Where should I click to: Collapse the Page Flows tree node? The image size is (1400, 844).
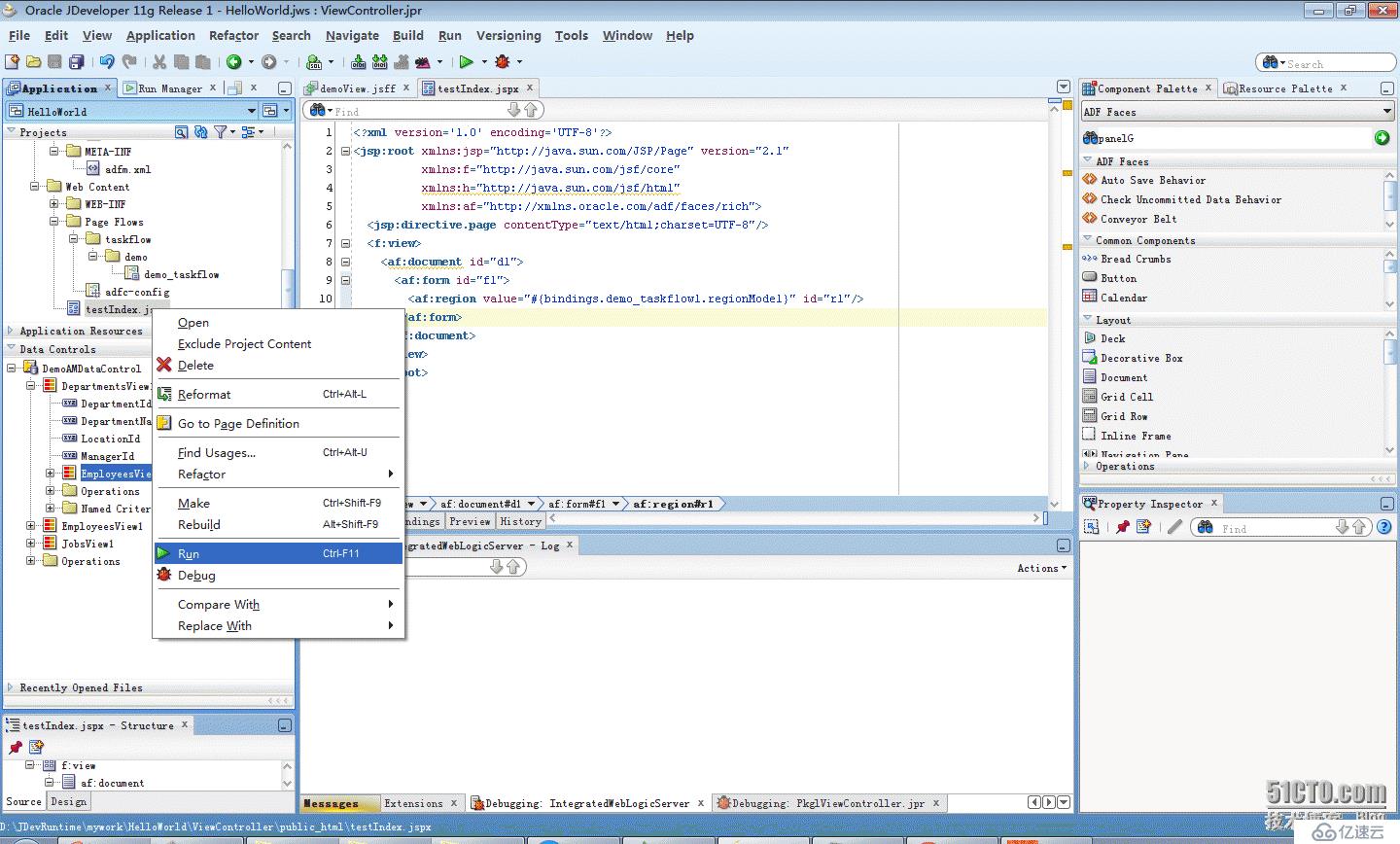click(55, 222)
